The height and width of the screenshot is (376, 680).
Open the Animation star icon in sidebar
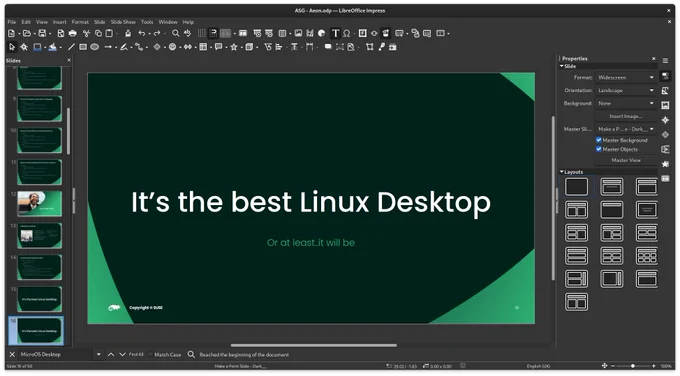pyautogui.click(x=665, y=164)
